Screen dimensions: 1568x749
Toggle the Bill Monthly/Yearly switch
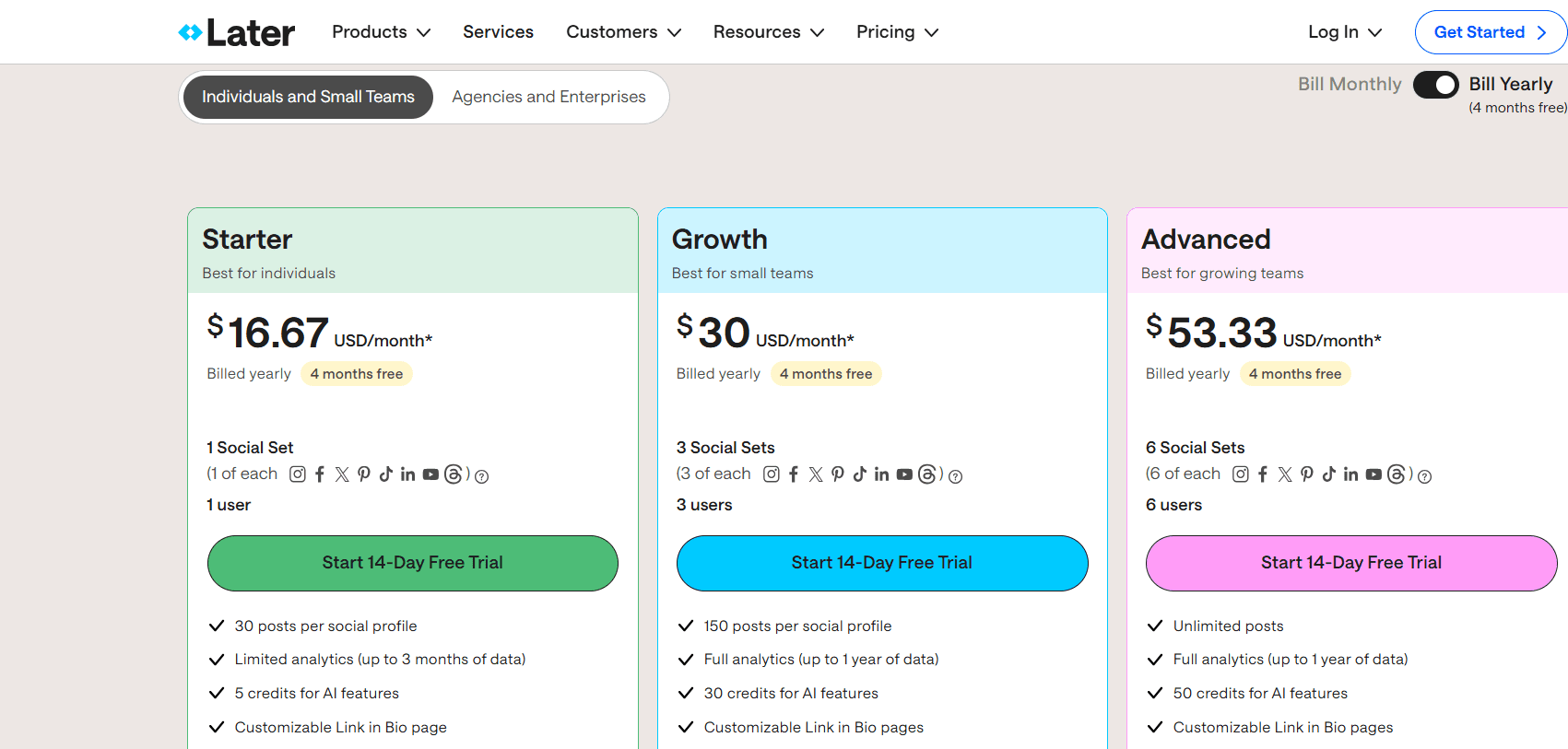[1435, 85]
